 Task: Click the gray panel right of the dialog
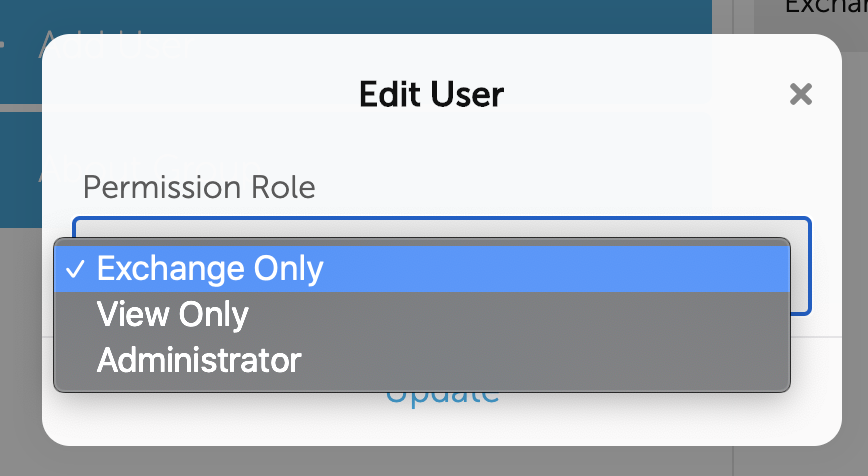[x=855, y=250]
